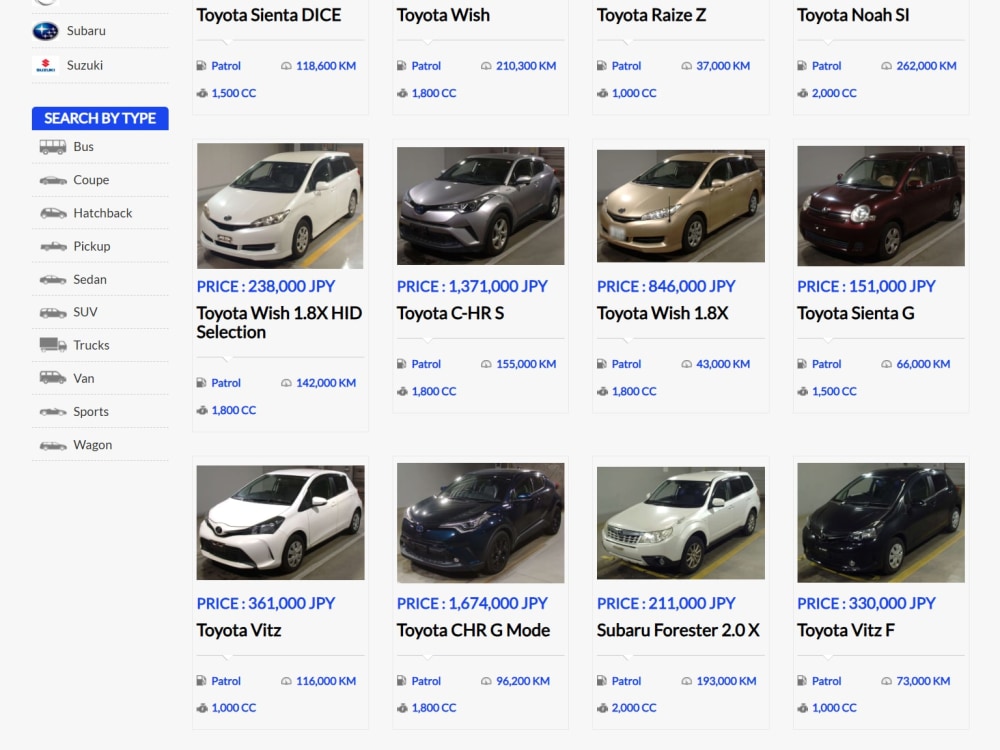1000x750 pixels.
Task: Open the Subaru brand link
Action: [86, 31]
